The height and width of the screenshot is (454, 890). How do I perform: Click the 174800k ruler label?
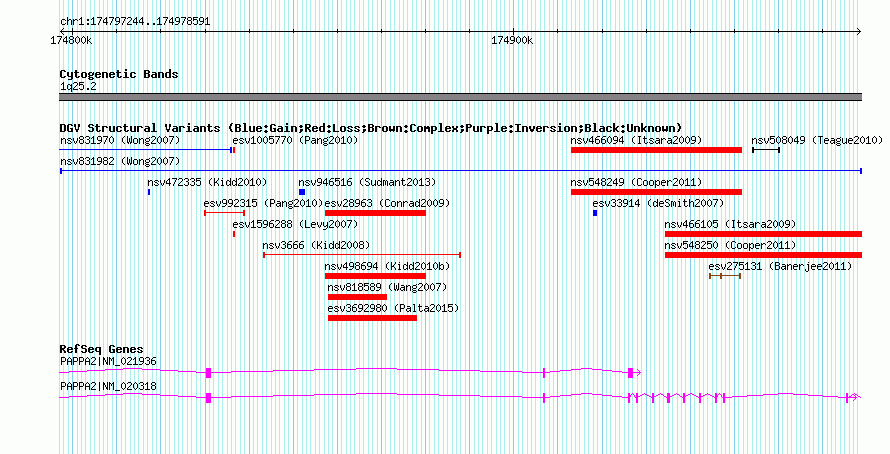[72, 40]
